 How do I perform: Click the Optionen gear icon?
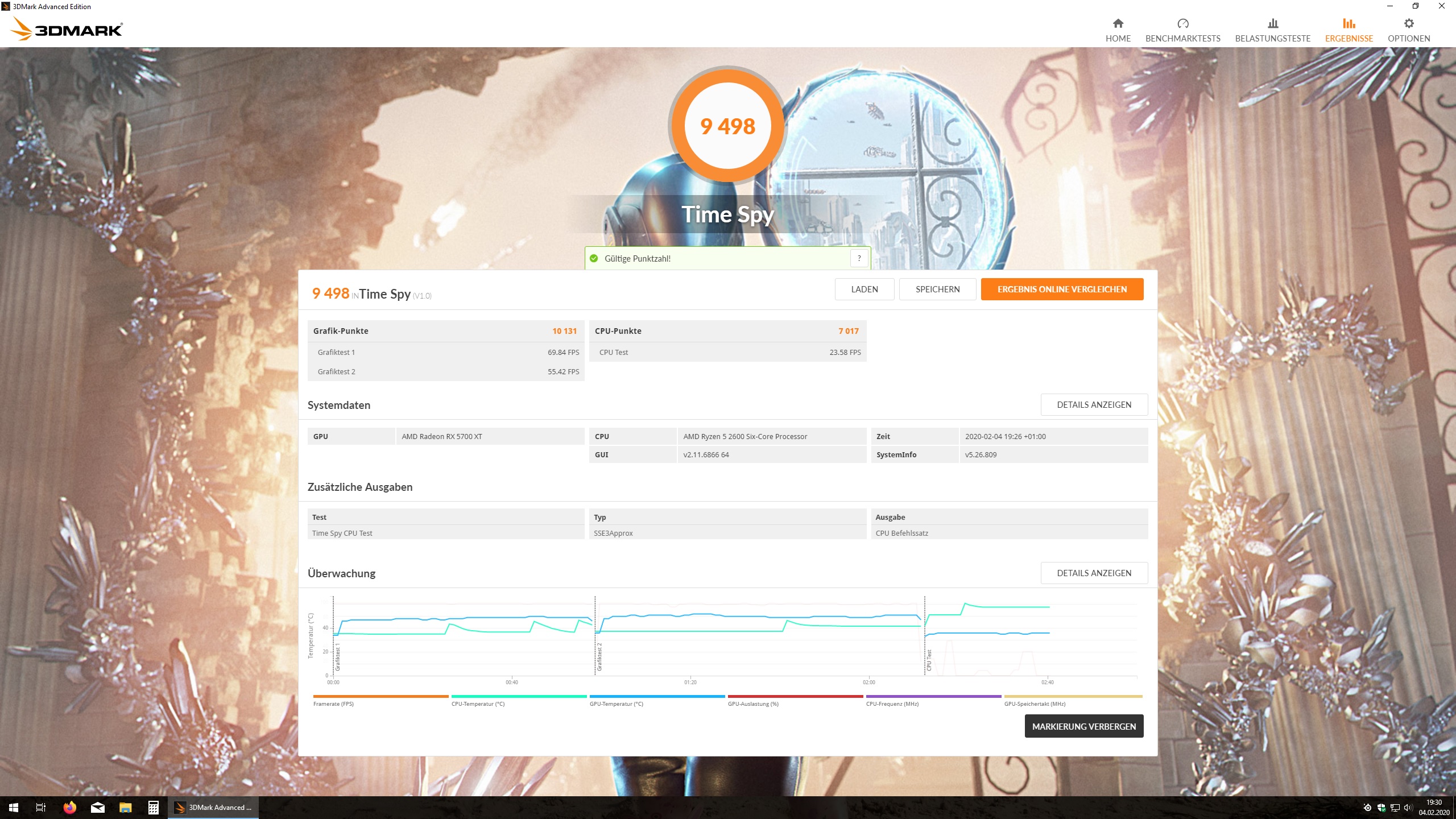1408,24
